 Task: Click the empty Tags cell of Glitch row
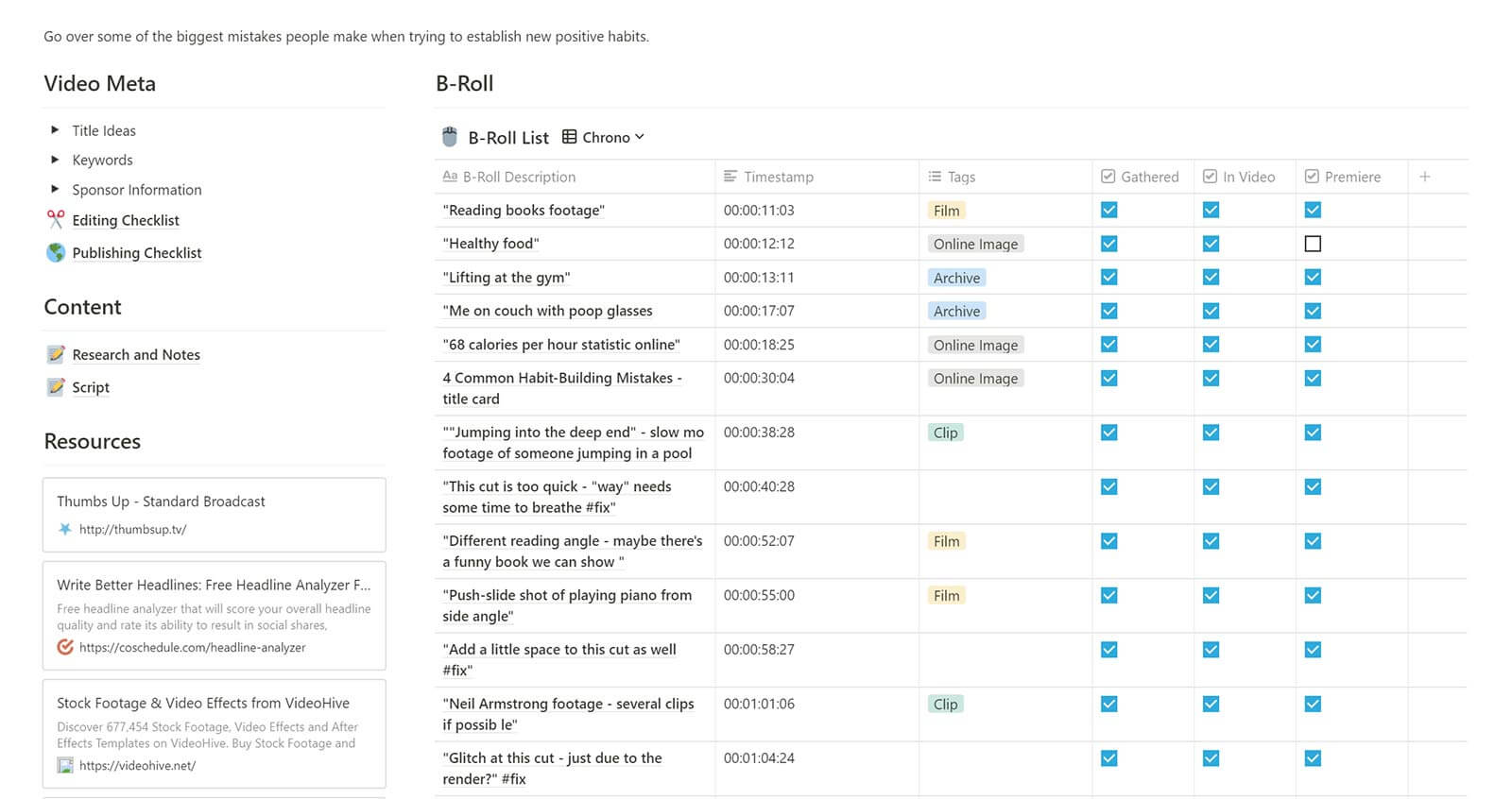1005,769
